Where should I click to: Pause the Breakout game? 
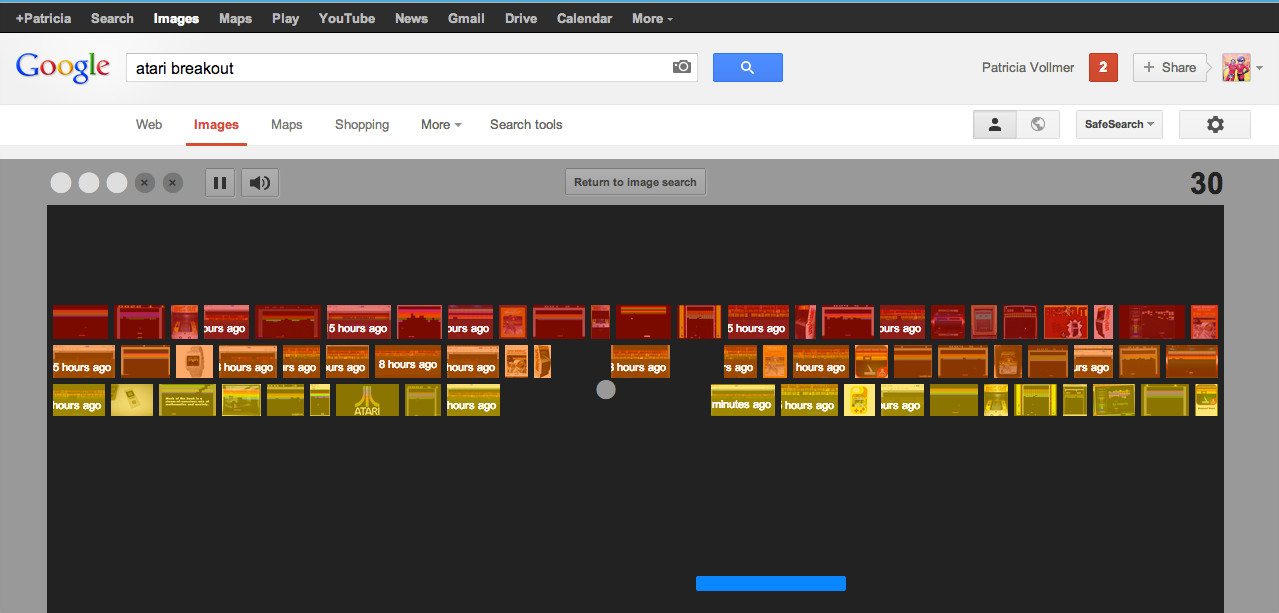click(220, 183)
